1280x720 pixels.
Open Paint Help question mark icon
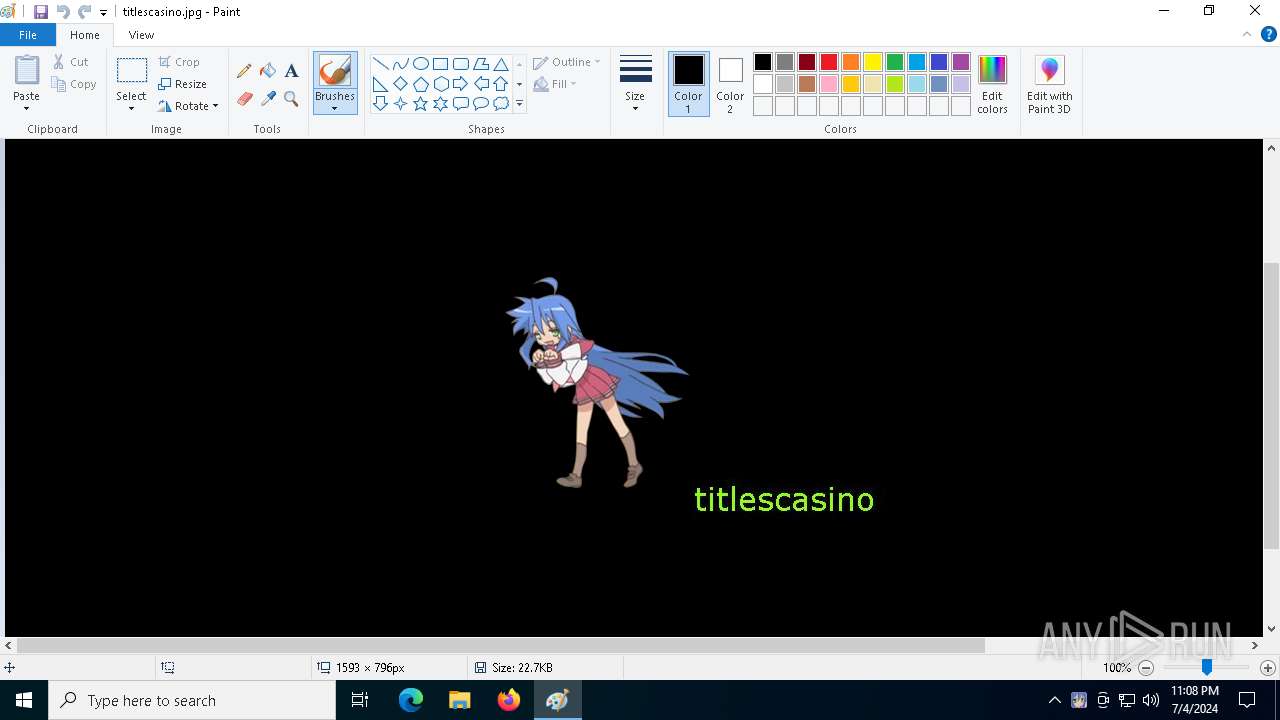coord(1268,34)
